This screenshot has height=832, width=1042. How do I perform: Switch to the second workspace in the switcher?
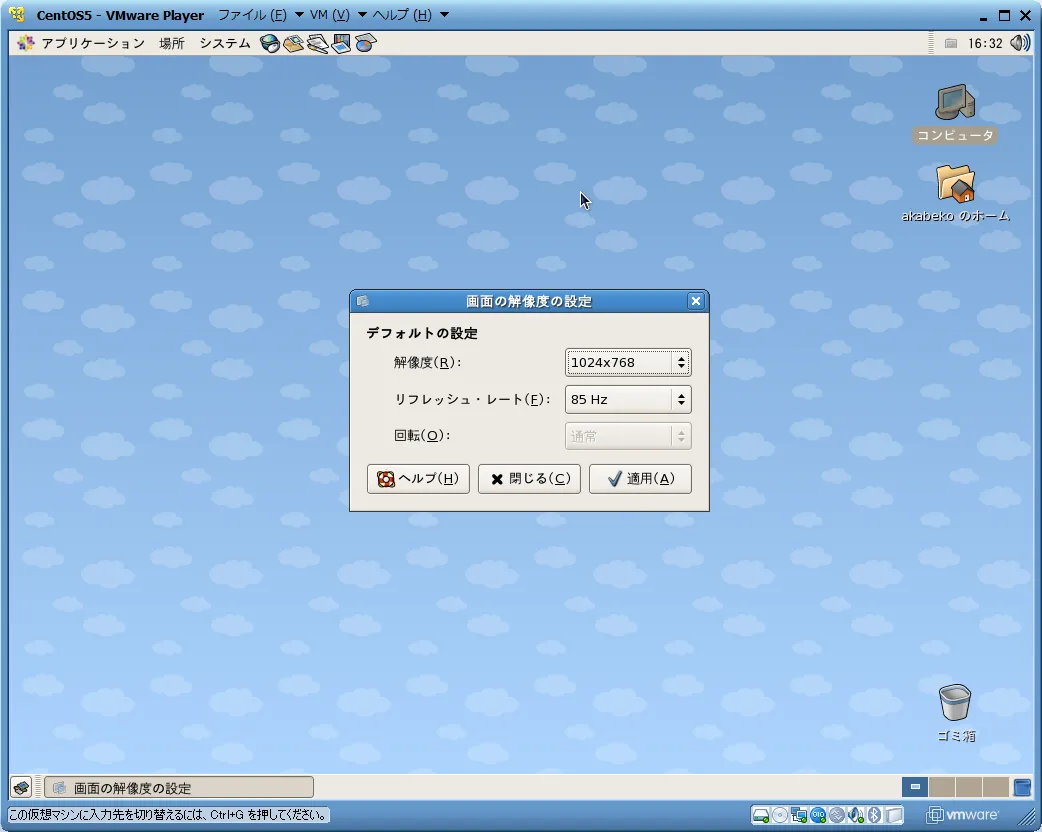coord(941,788)
